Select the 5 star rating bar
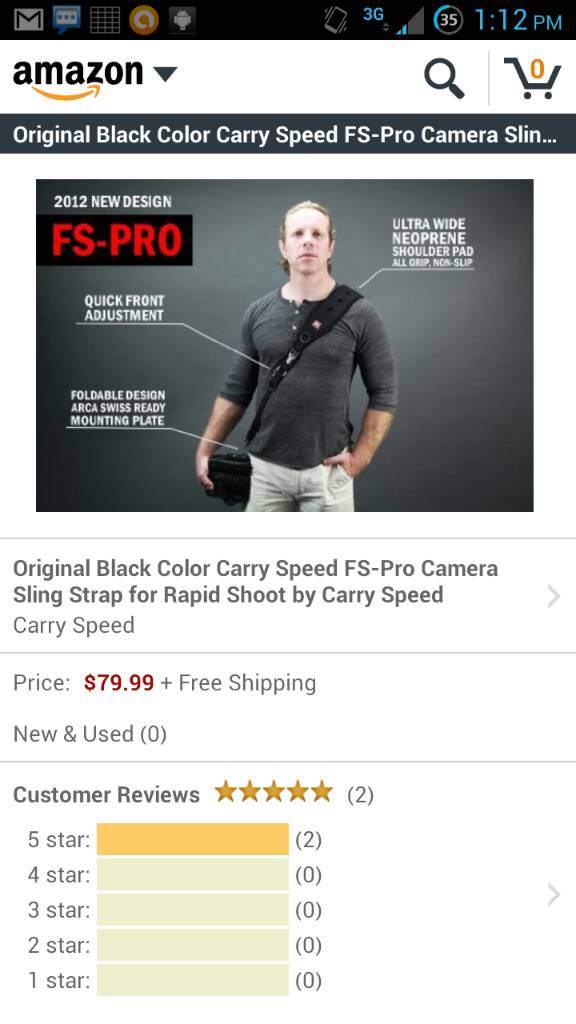 [193, 839]
